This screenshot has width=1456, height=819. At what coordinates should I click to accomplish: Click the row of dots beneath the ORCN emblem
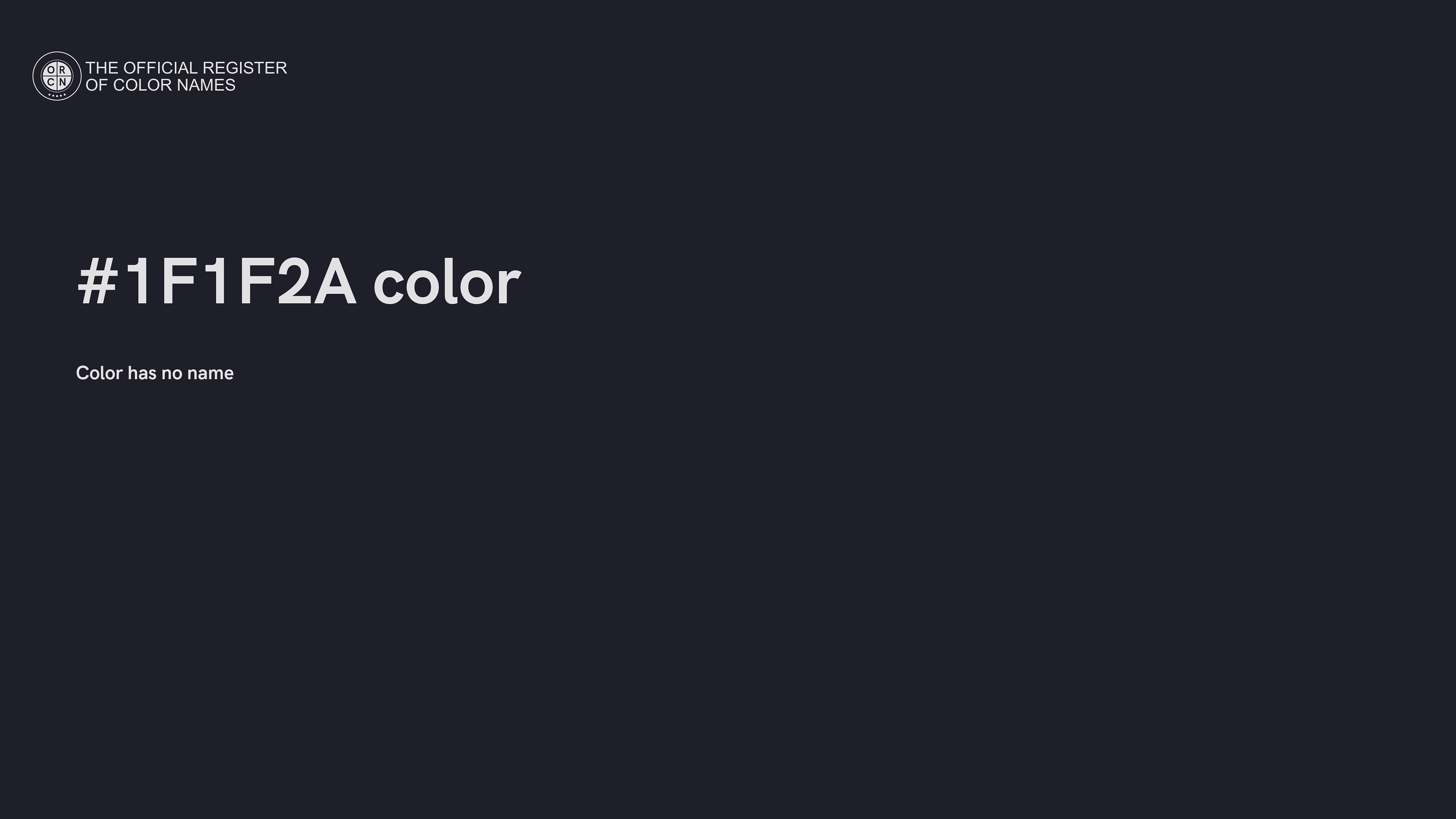tap(56, 95)
